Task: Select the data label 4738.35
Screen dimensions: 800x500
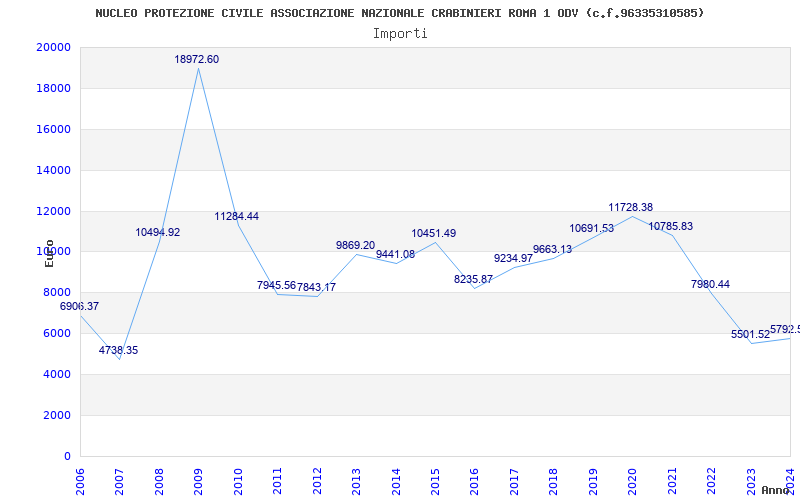Action: 118,351
